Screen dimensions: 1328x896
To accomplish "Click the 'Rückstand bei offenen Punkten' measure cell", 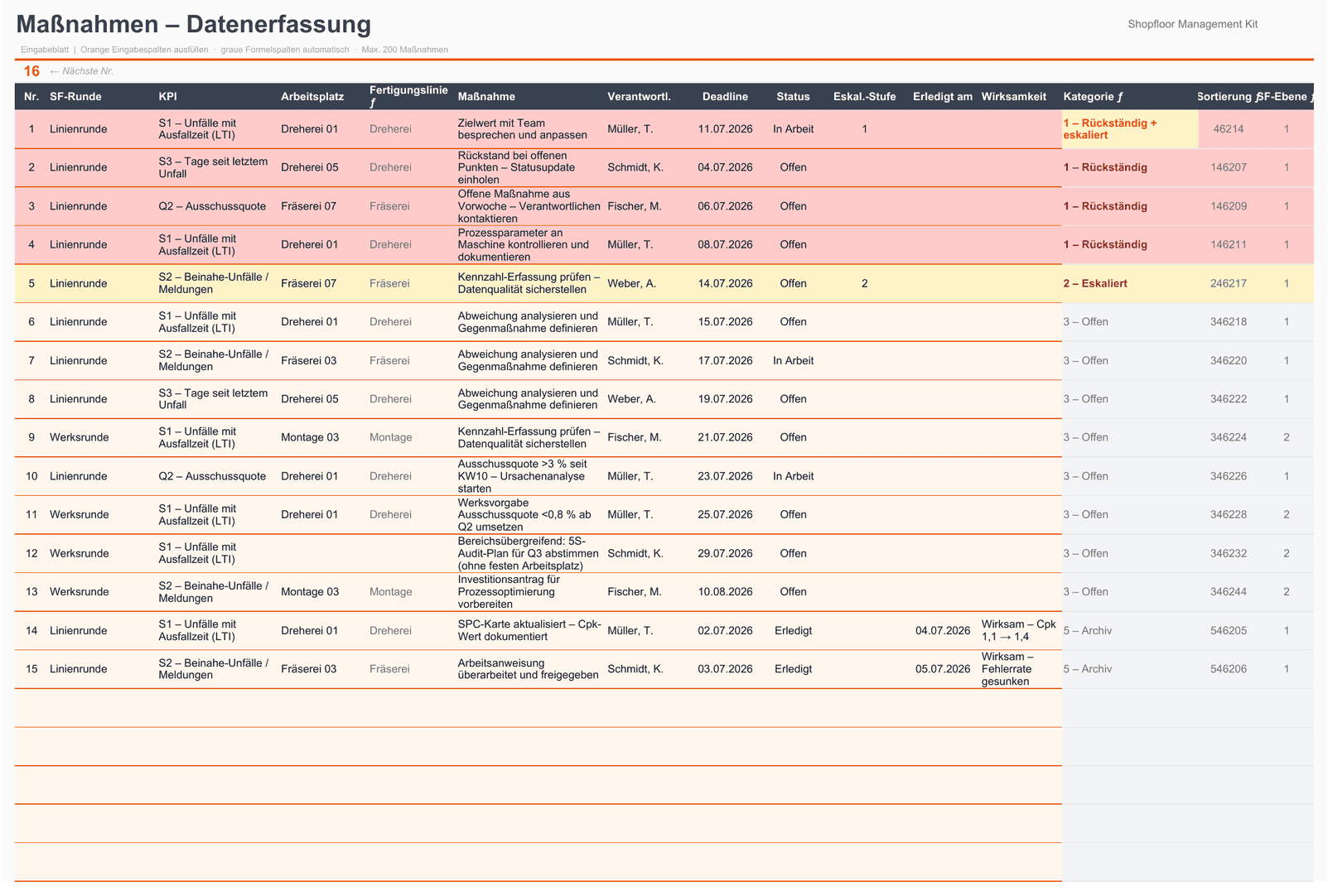I will pos(531,167).
